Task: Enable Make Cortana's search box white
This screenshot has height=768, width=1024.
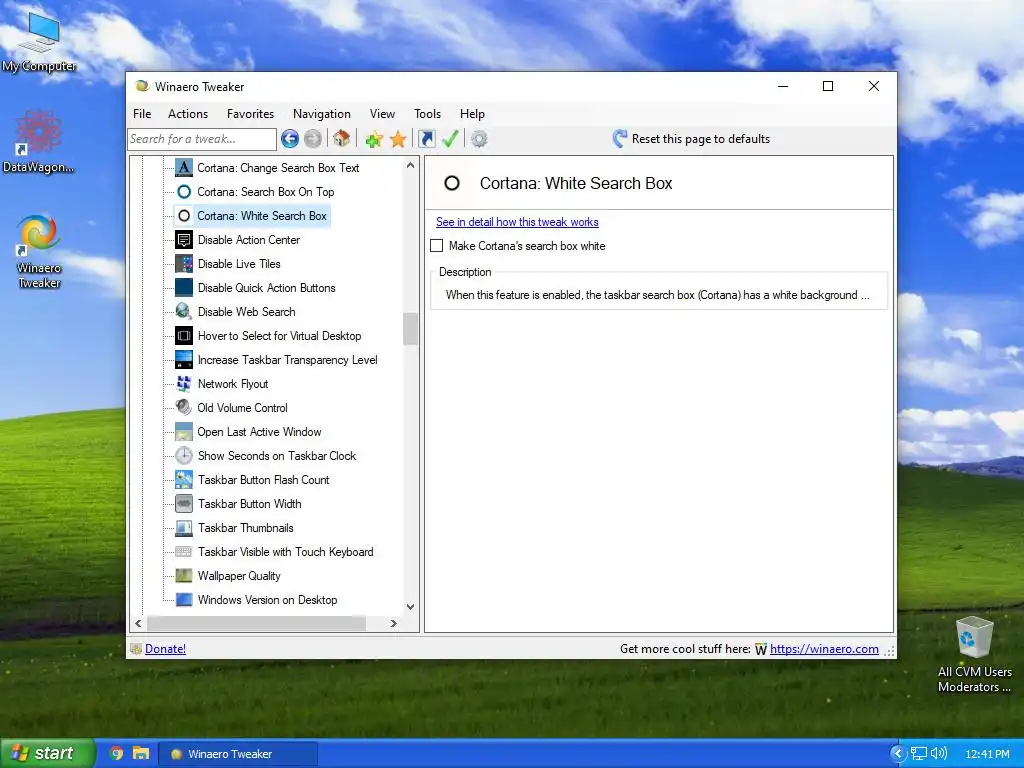Action: pyautogui.click(x=437, y=246)
